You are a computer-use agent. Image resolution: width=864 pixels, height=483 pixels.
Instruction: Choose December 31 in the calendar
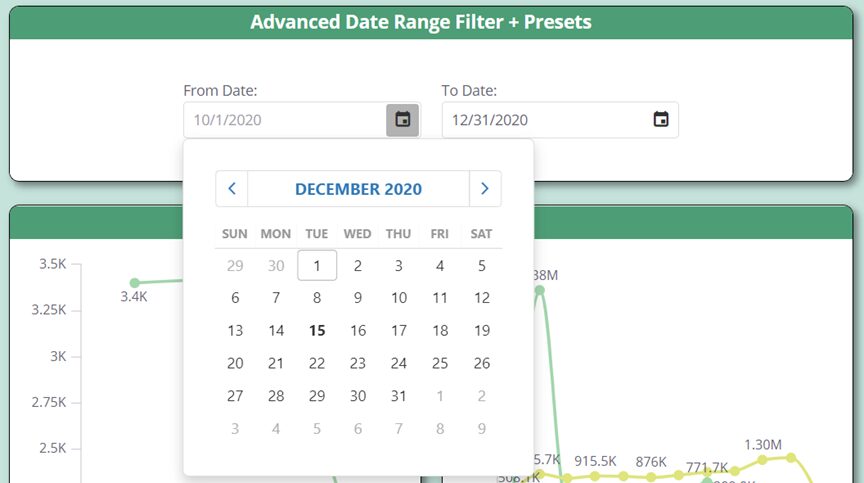tap(399, 396)
